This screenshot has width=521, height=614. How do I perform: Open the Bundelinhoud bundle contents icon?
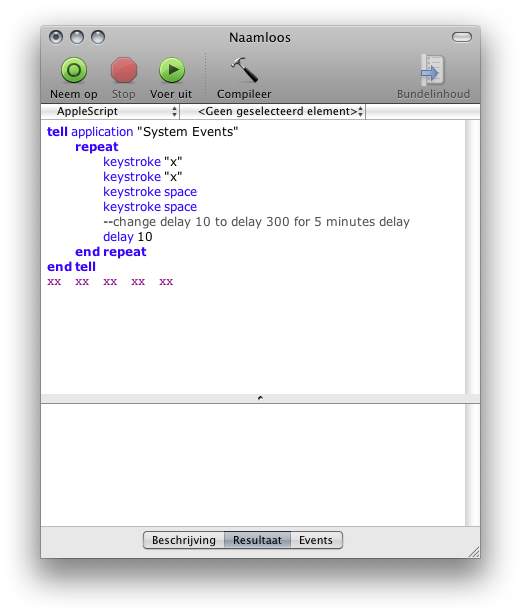click(x=433, y=70)
